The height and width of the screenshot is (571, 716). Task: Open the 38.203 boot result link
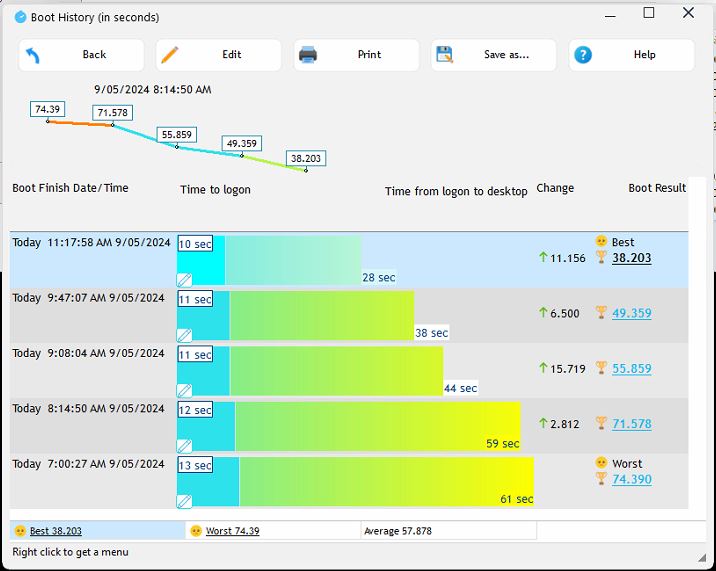click(631, 258)
